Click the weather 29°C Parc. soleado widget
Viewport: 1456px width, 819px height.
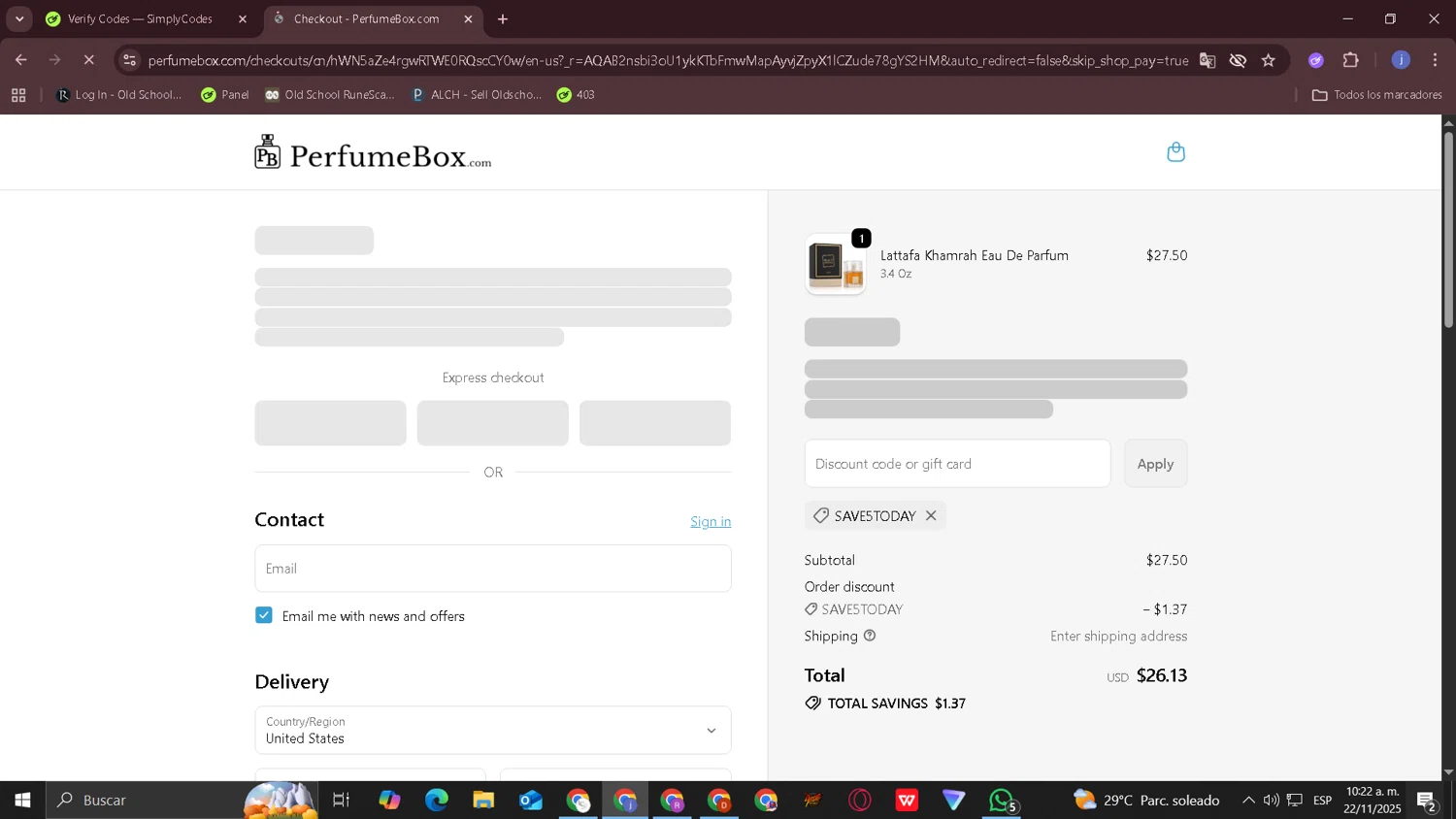[1146, 801]
